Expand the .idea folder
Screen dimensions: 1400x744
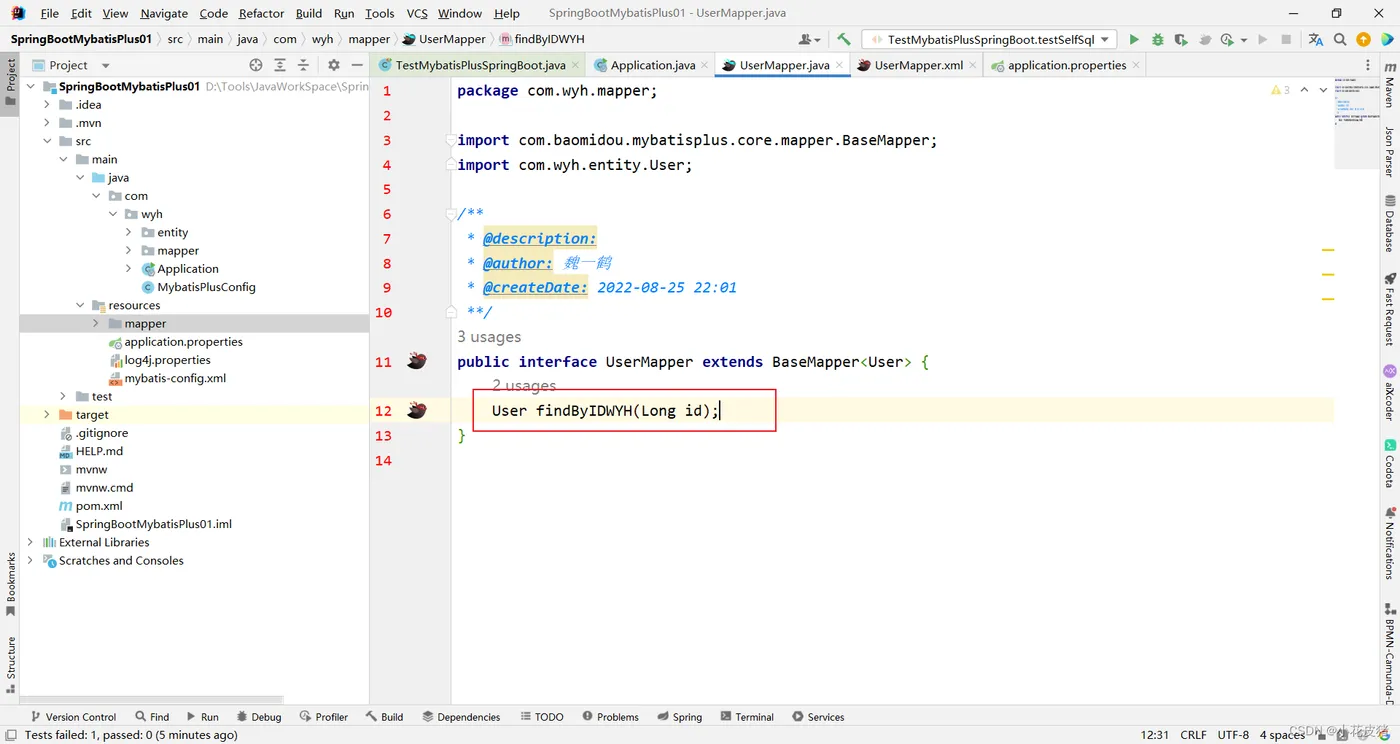[47, 105]
